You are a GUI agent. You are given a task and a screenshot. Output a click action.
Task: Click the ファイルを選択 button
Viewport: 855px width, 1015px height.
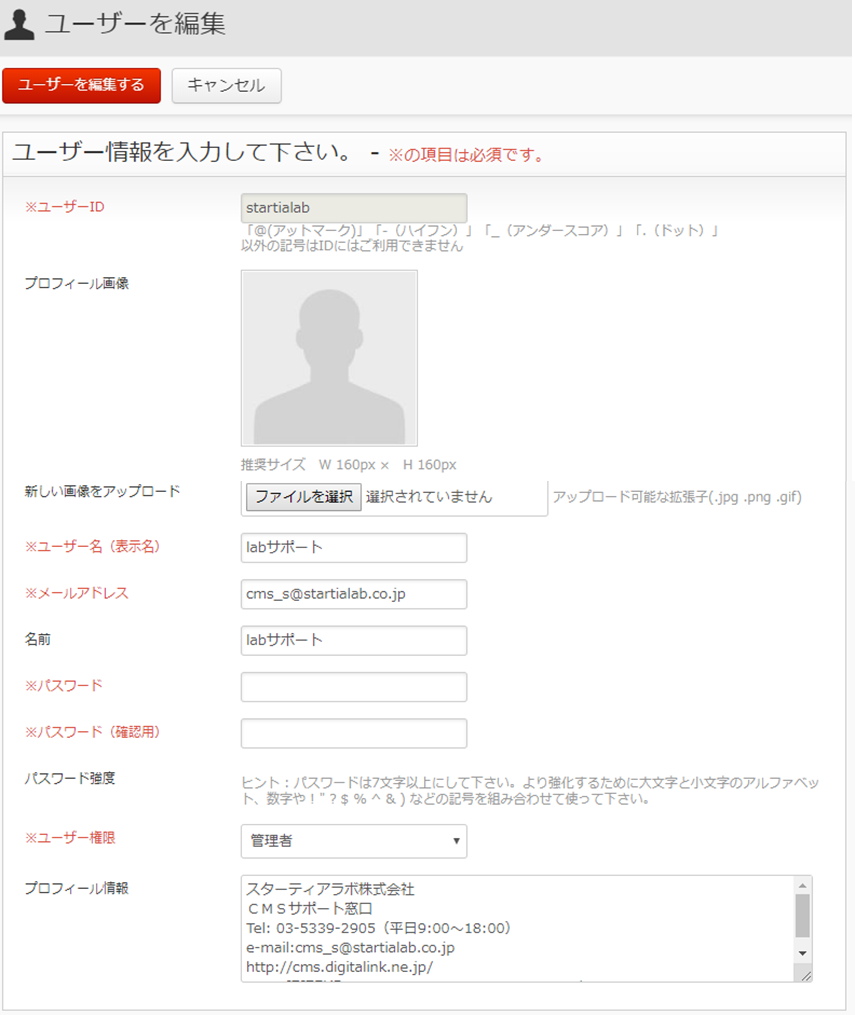(x=304, y=496)
